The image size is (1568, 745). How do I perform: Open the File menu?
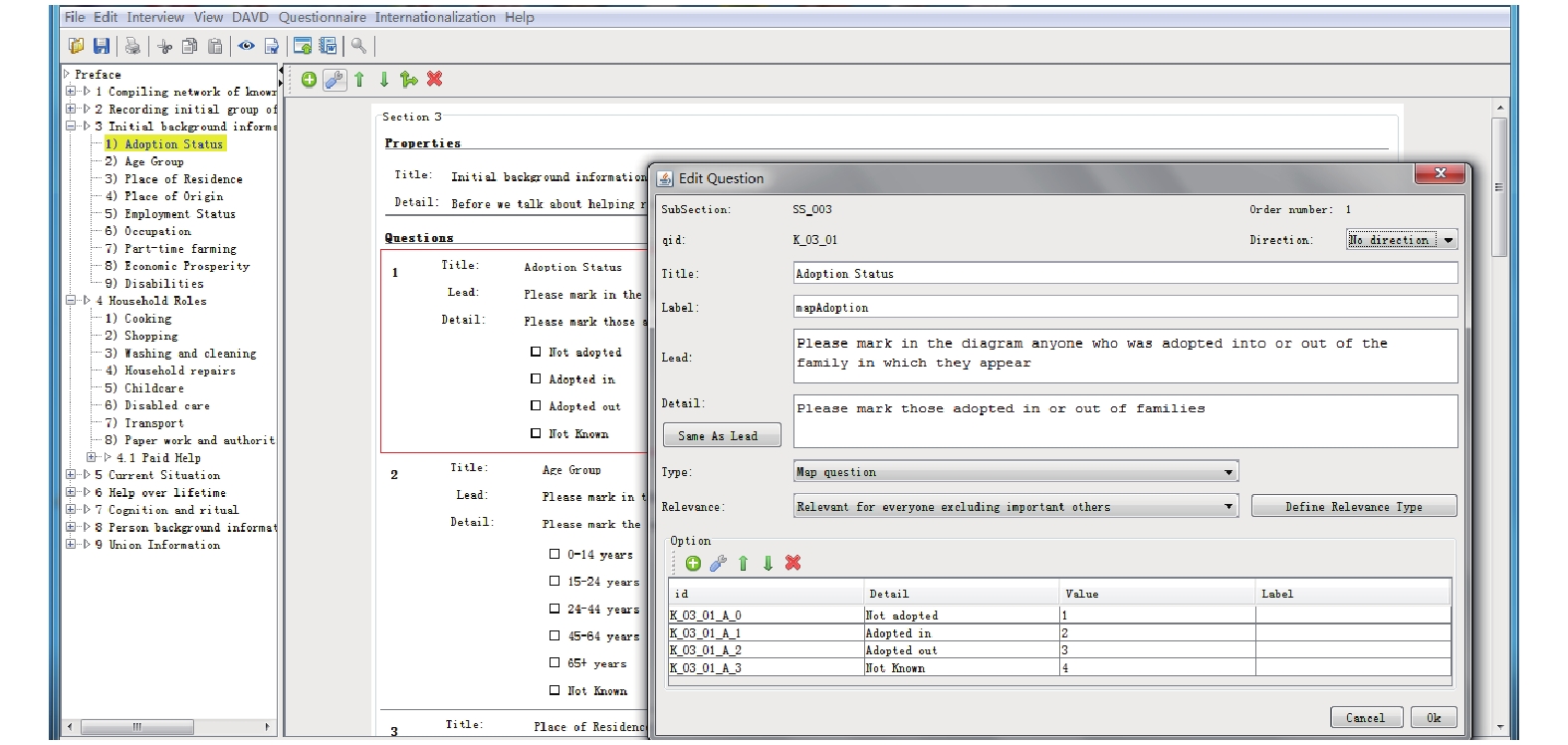coord(75,17)
